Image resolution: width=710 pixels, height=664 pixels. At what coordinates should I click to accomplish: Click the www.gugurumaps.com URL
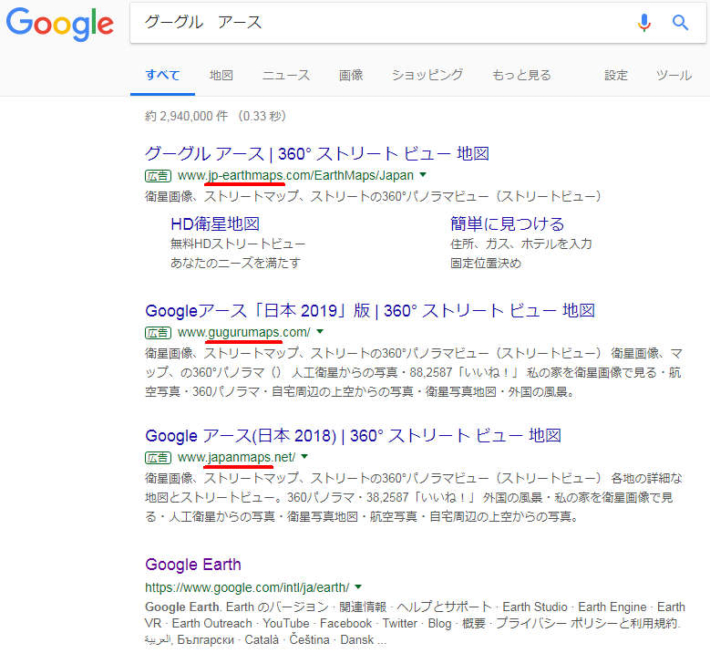tap(244, 332)
